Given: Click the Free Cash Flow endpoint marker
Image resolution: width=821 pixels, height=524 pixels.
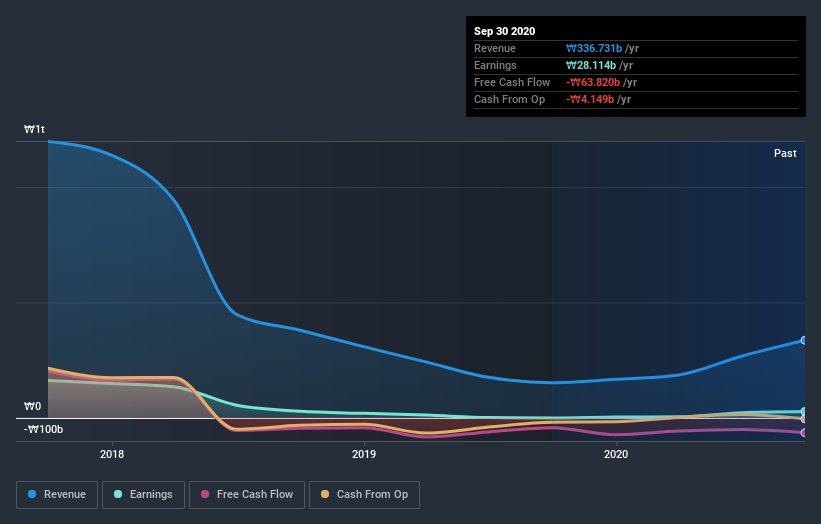Looking at the screenshot, I should tap(804, 432).
